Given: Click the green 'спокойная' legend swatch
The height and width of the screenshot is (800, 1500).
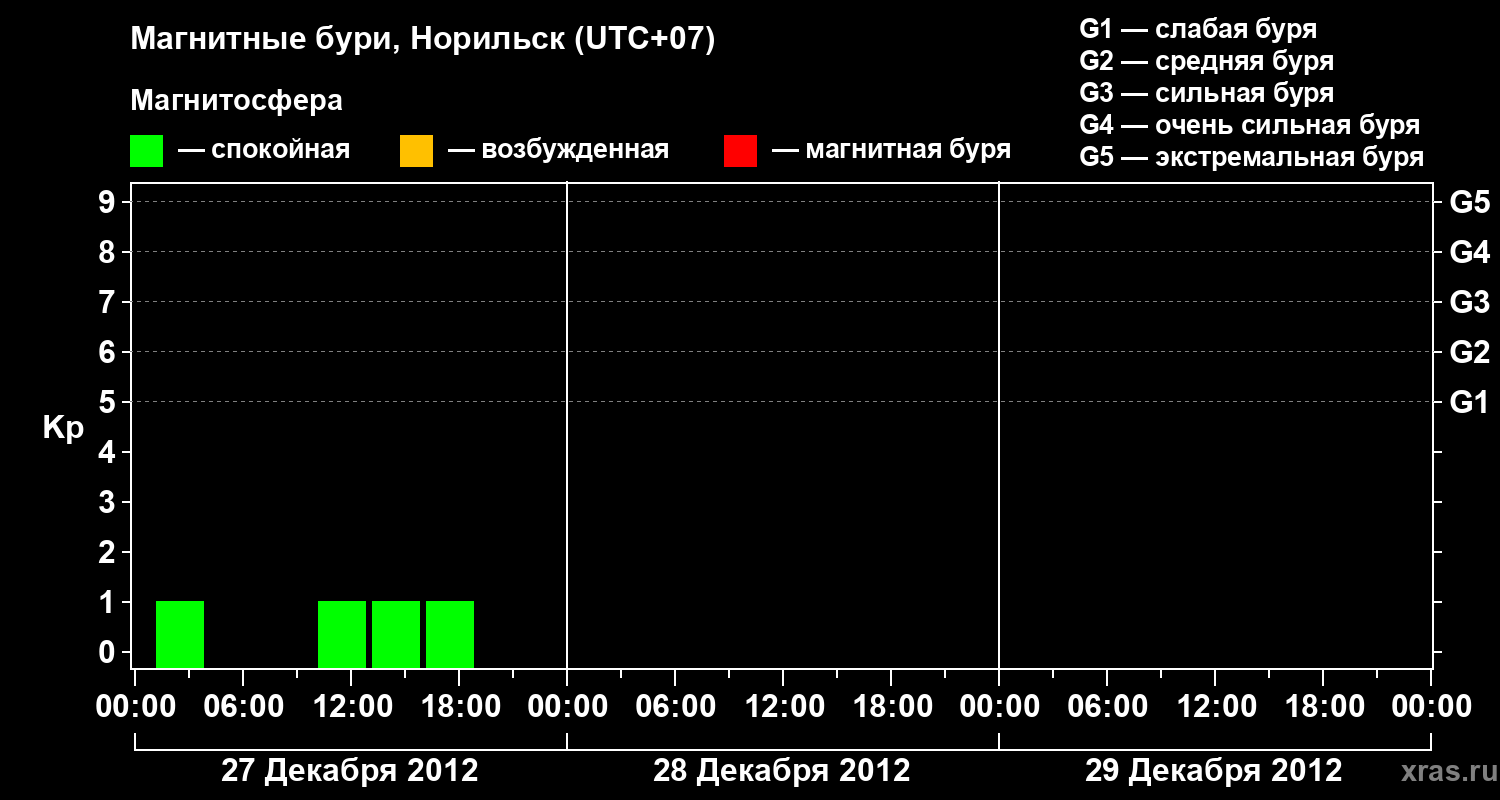Looking at the screenshot, I should click(146, 150).
